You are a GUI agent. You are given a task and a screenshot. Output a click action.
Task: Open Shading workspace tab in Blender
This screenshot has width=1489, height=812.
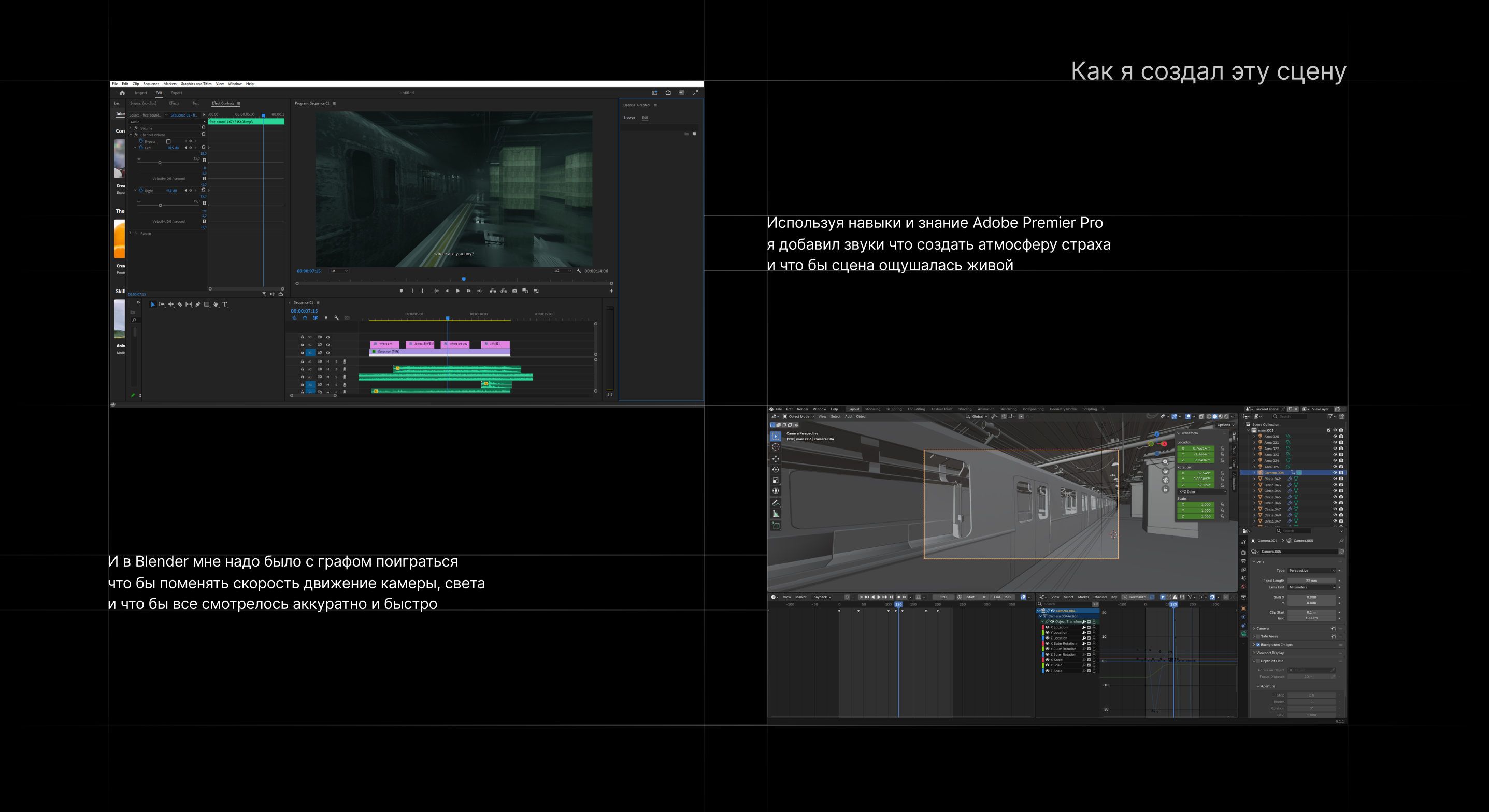(965, 409)
